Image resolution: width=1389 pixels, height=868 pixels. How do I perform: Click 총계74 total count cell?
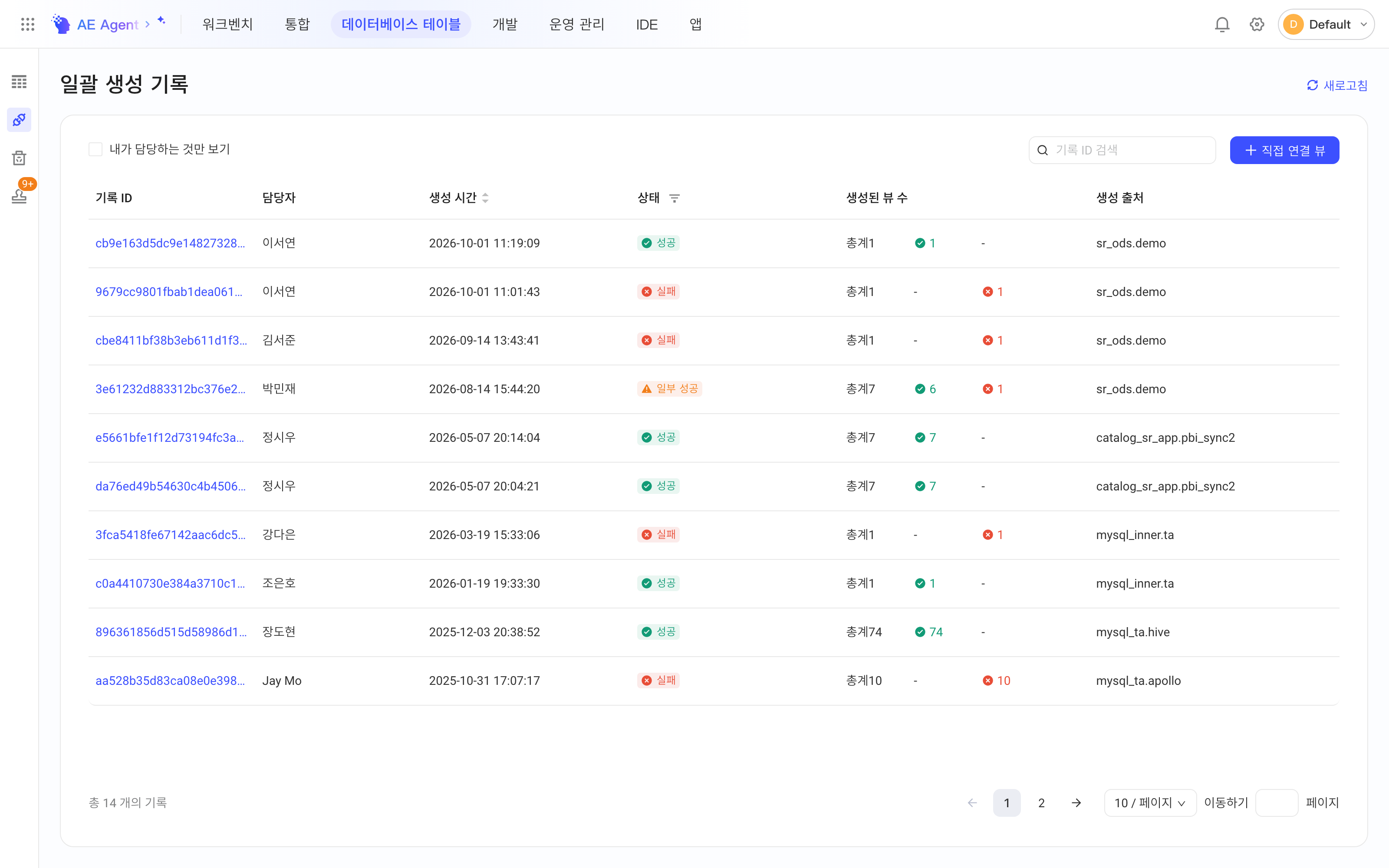coord(864,632)
